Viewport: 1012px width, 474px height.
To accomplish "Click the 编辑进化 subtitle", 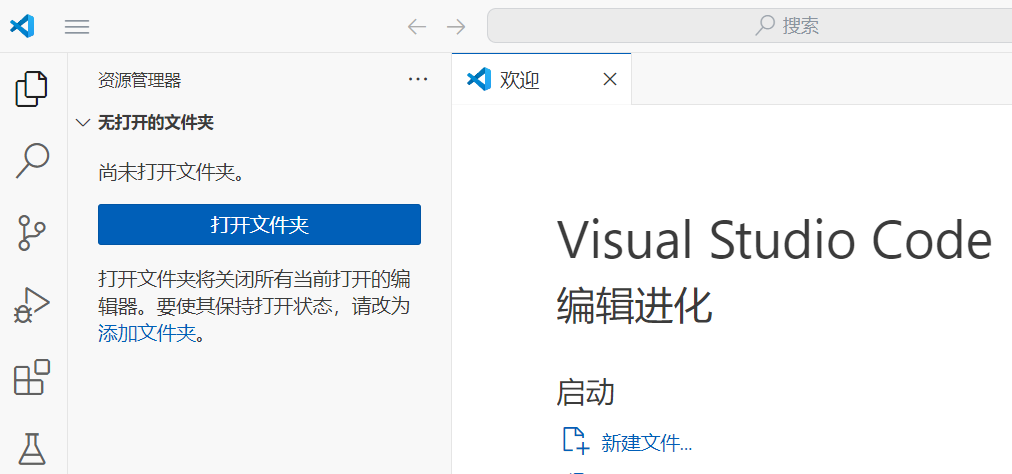I will 634,305.
